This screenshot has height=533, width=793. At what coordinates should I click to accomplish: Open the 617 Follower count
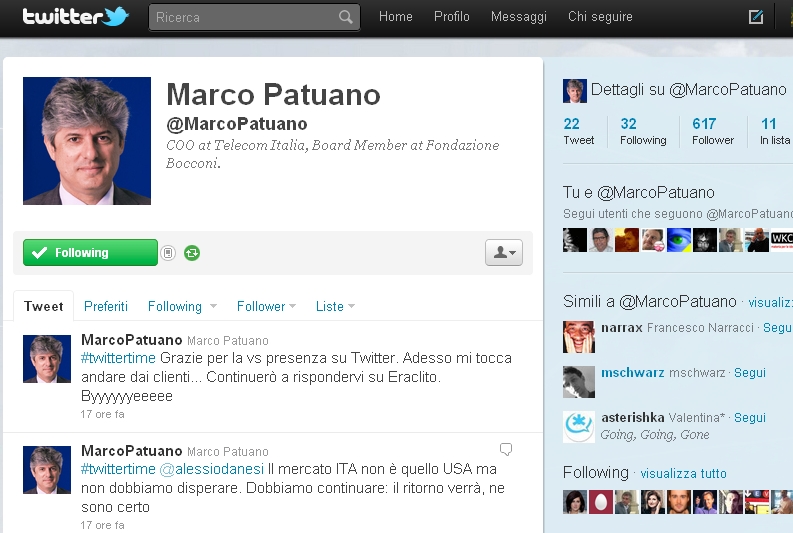pyautogui.click(x=713, y=131)
